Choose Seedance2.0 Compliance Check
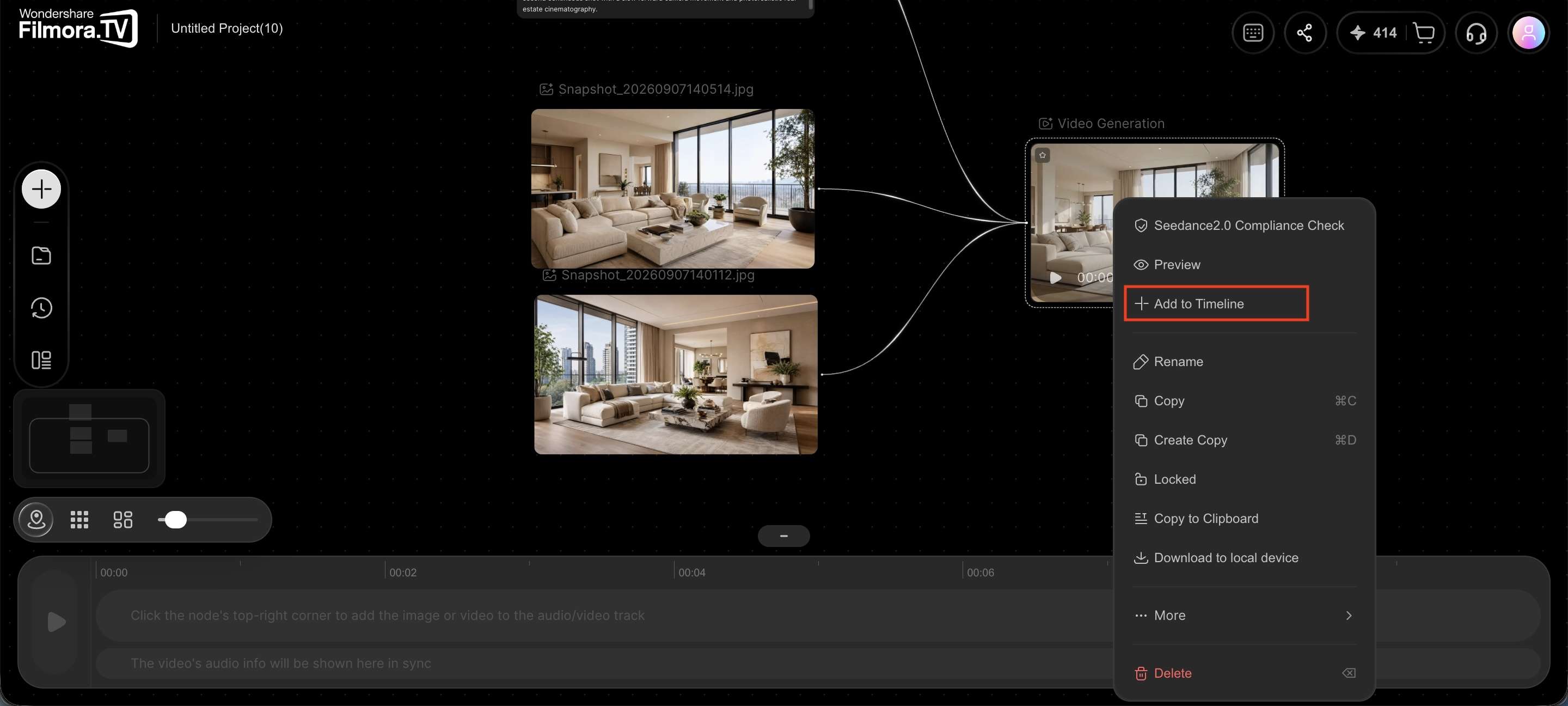The width and height of the screenshot is (1568, 706). (x=1245, y=226)
